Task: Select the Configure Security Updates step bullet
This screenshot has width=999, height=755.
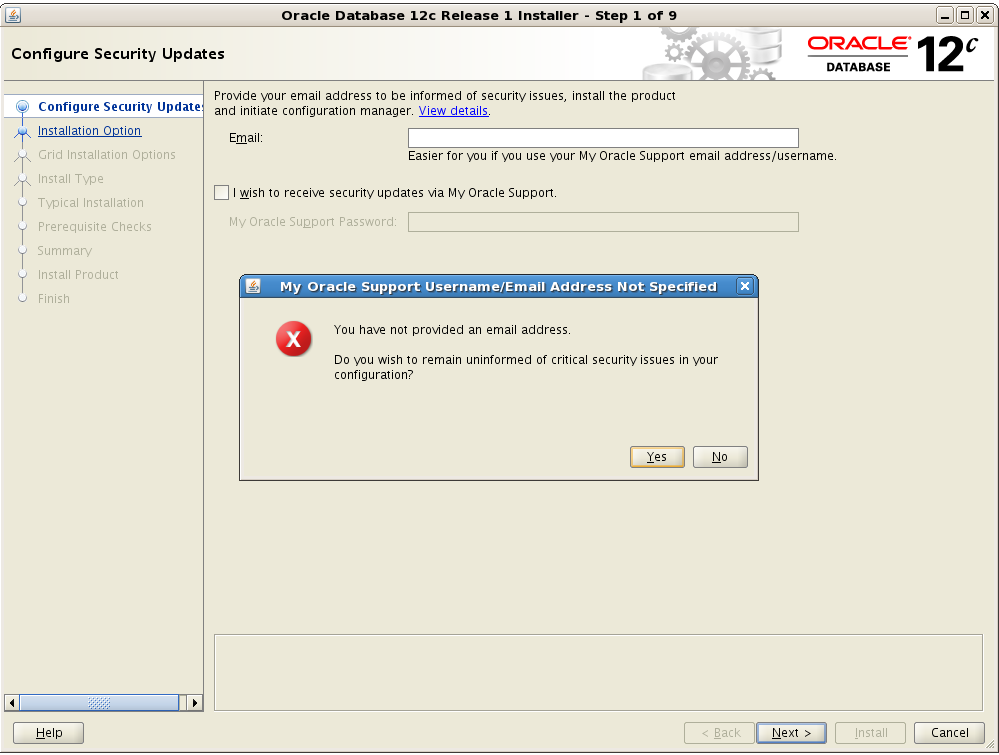Action: click(23, 106)
